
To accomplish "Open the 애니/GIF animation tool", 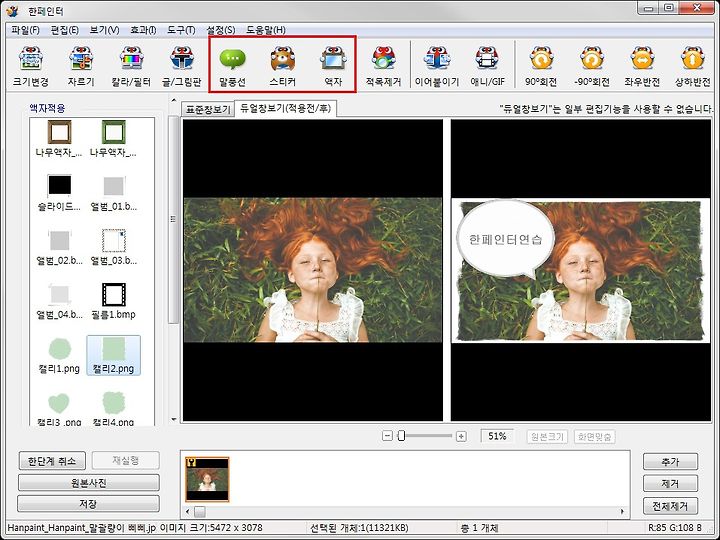I will click(x=487, y=67).
